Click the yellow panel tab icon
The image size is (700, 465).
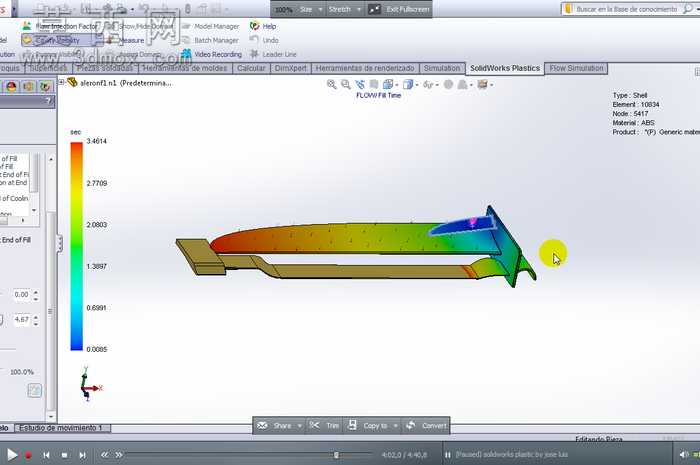pyautogui.click(x=28, y=87)
